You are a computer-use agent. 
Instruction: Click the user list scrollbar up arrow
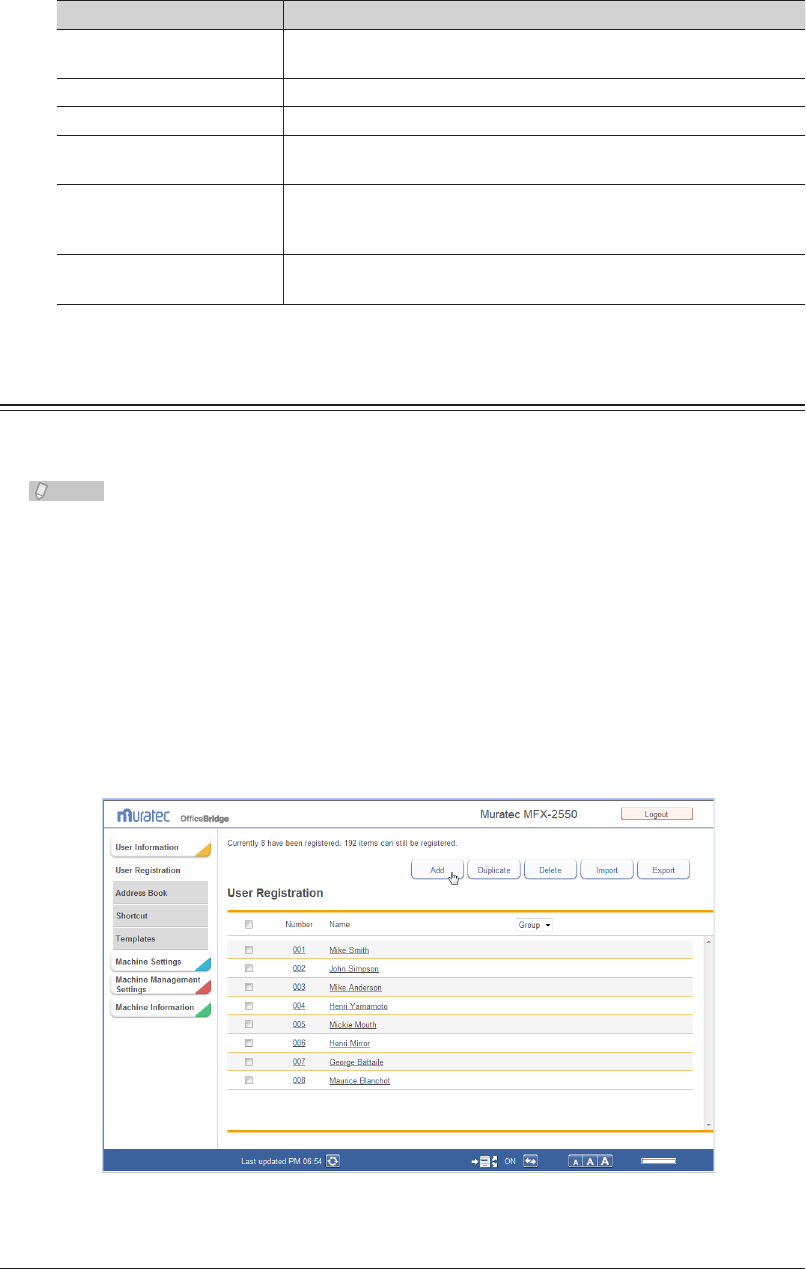pos(709,942)
